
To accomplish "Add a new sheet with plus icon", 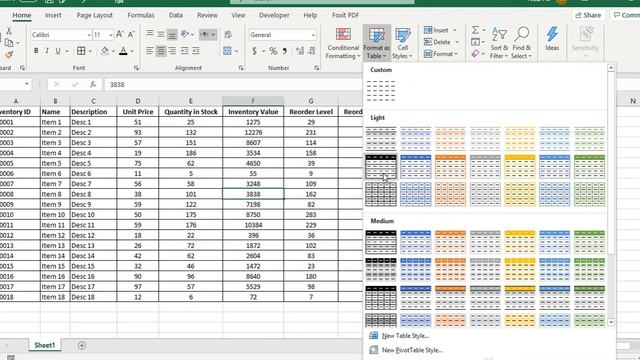I will (x=82, y=346).
